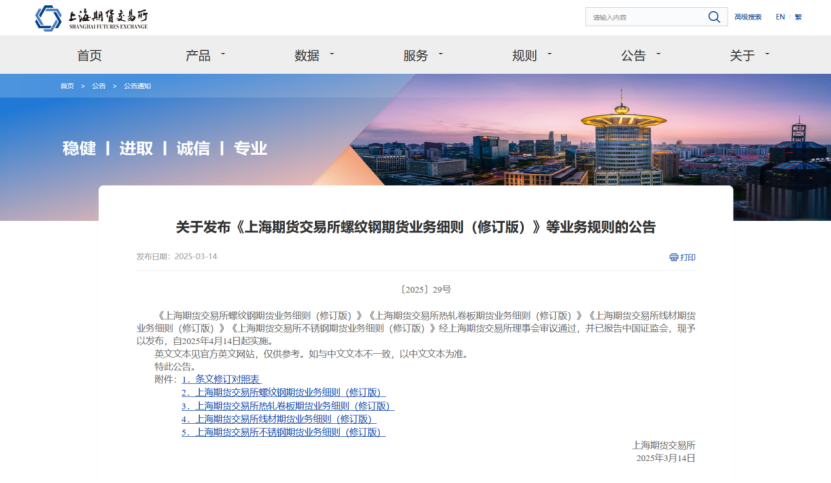Expand the dropdown arrow beside 公告

[658, 54]
